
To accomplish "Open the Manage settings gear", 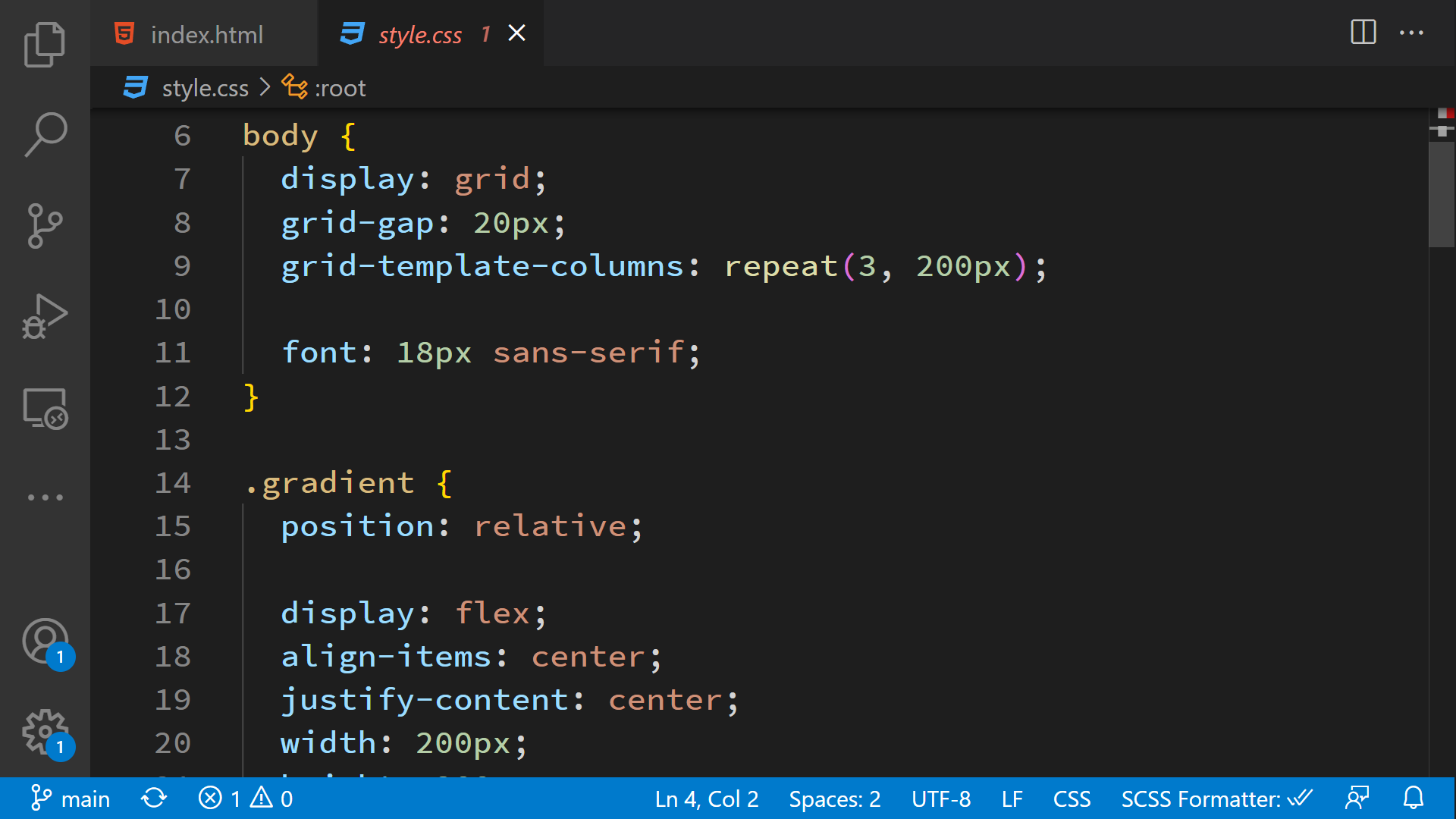I will pos(45,730).
